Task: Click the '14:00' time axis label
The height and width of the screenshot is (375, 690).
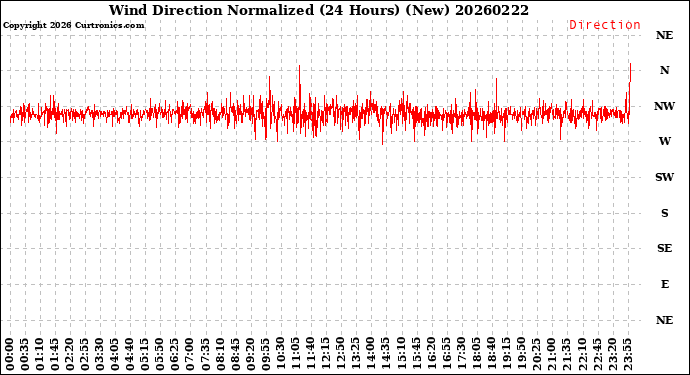Action: [x=371, y=354]
